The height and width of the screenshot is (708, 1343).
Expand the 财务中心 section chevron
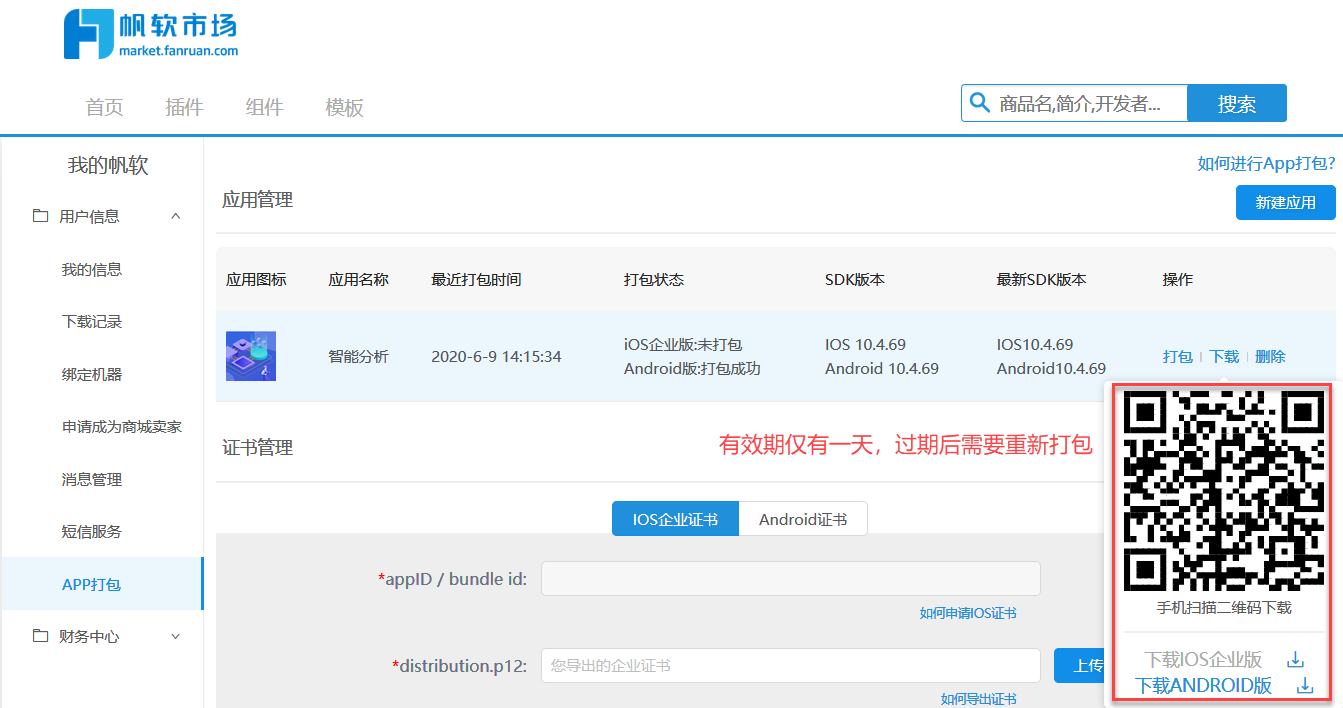176,636
